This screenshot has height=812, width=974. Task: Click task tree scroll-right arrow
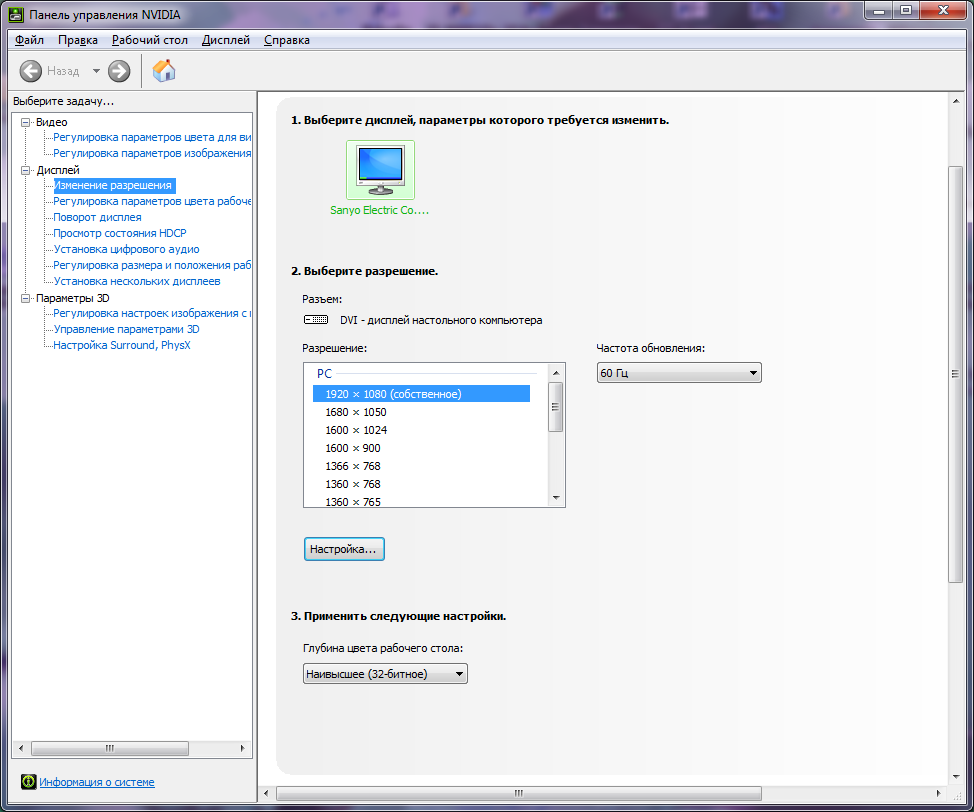coord(242,749)
